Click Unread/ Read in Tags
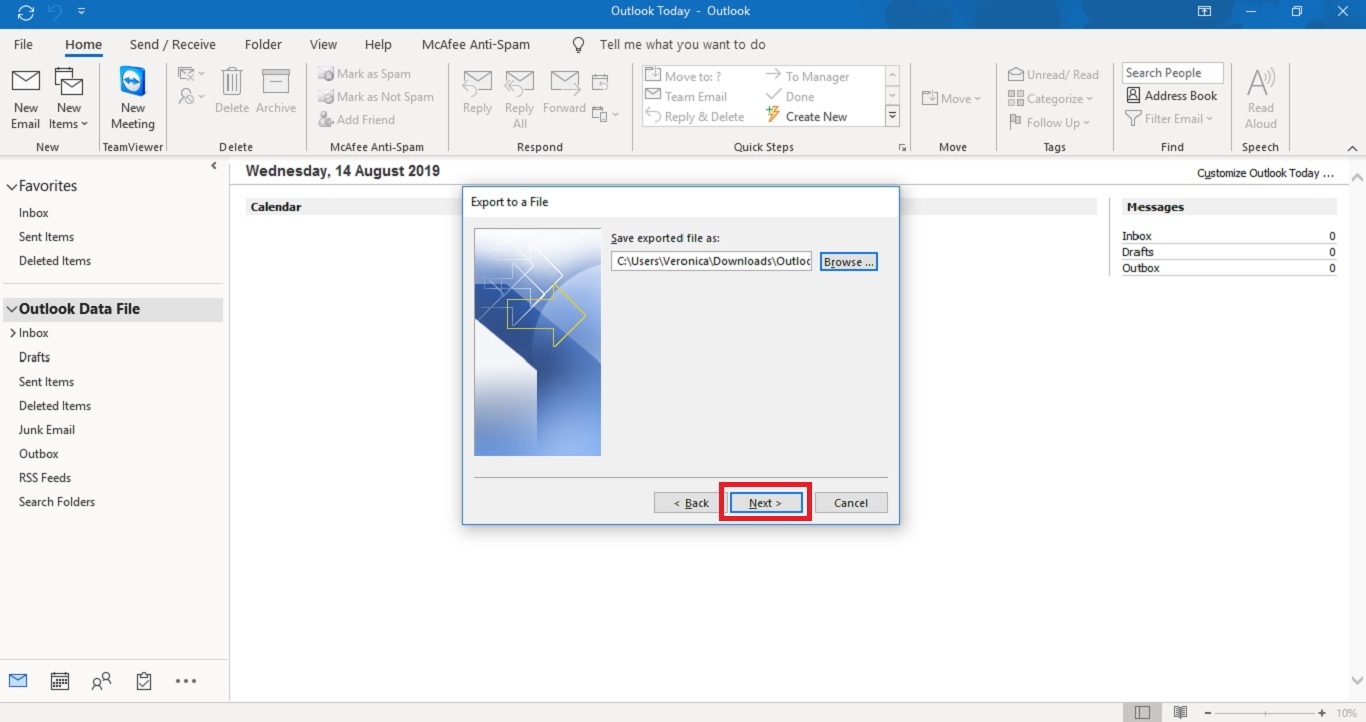 [1053, 75]
